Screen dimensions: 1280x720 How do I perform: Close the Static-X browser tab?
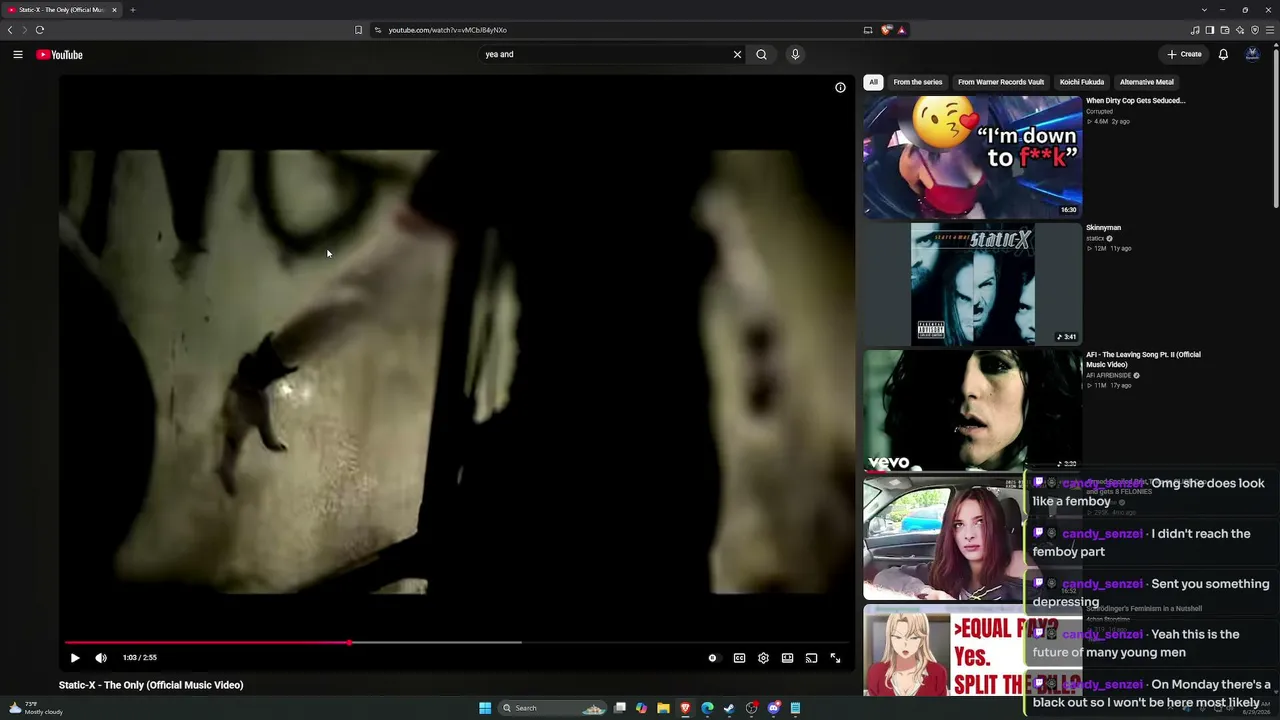point(114,10)
